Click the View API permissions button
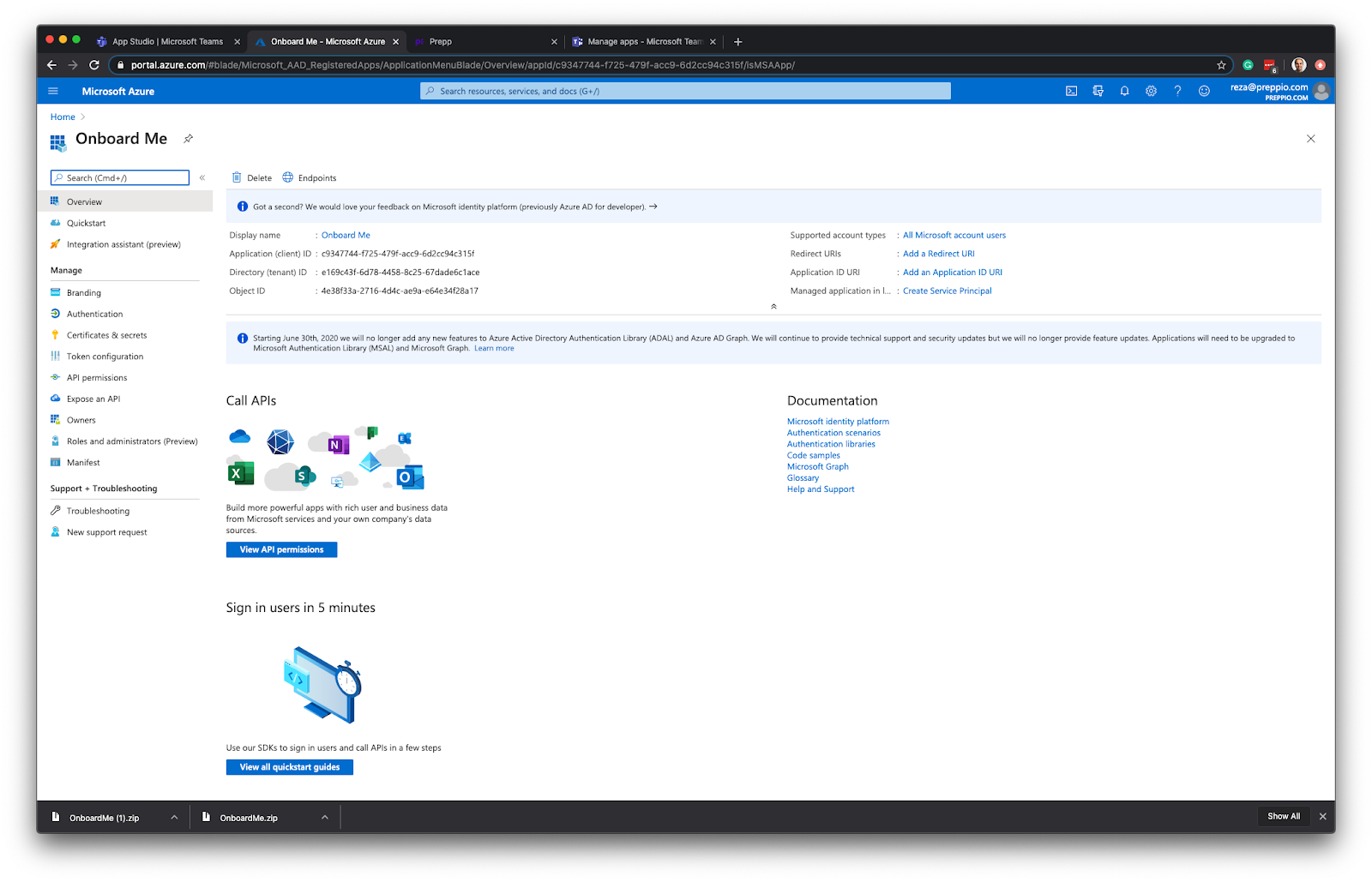This screenshot has width=1372, height=882. coord(281,549)
